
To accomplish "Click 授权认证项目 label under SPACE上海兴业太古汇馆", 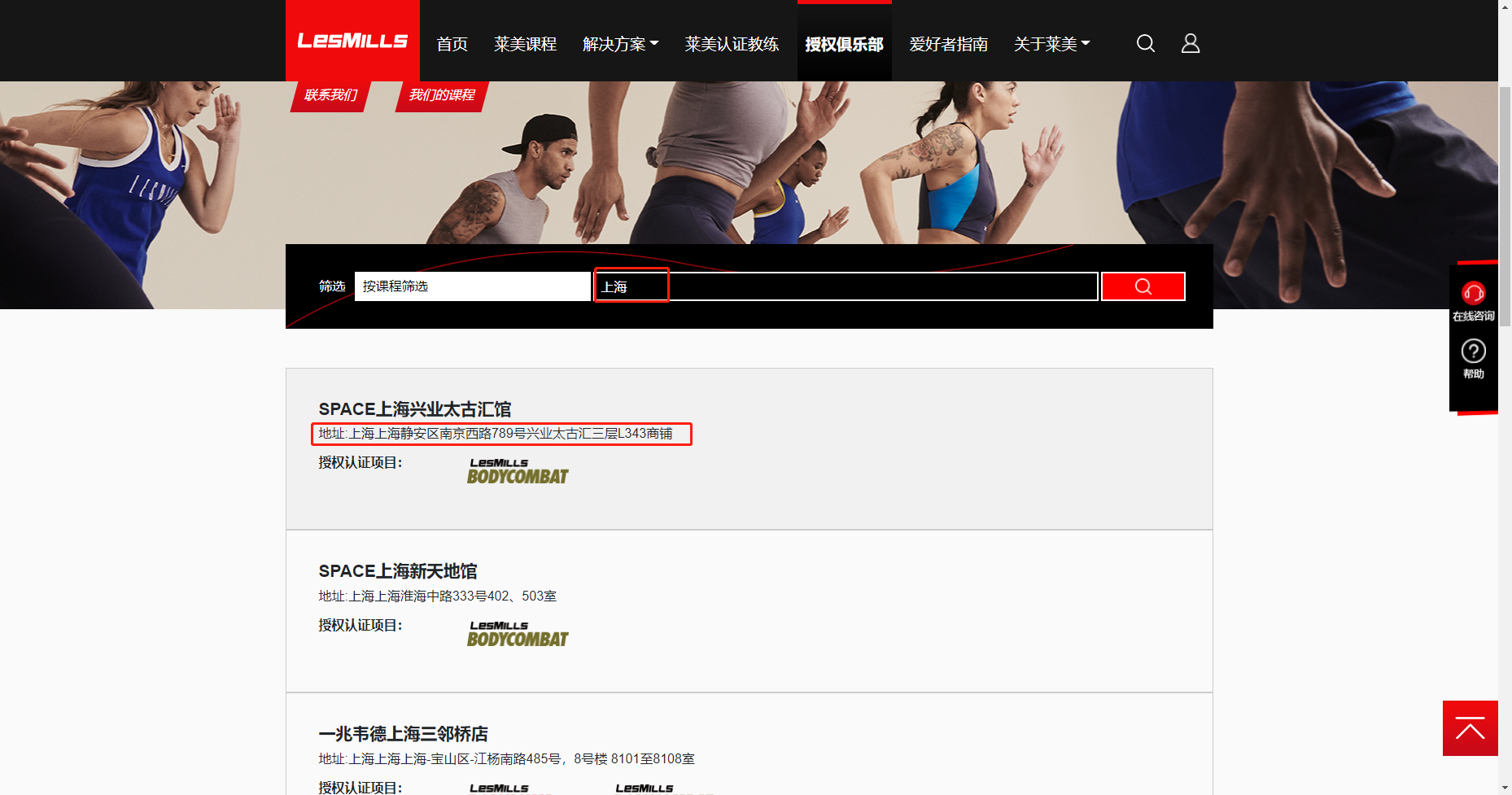I will tap(361, 462).
